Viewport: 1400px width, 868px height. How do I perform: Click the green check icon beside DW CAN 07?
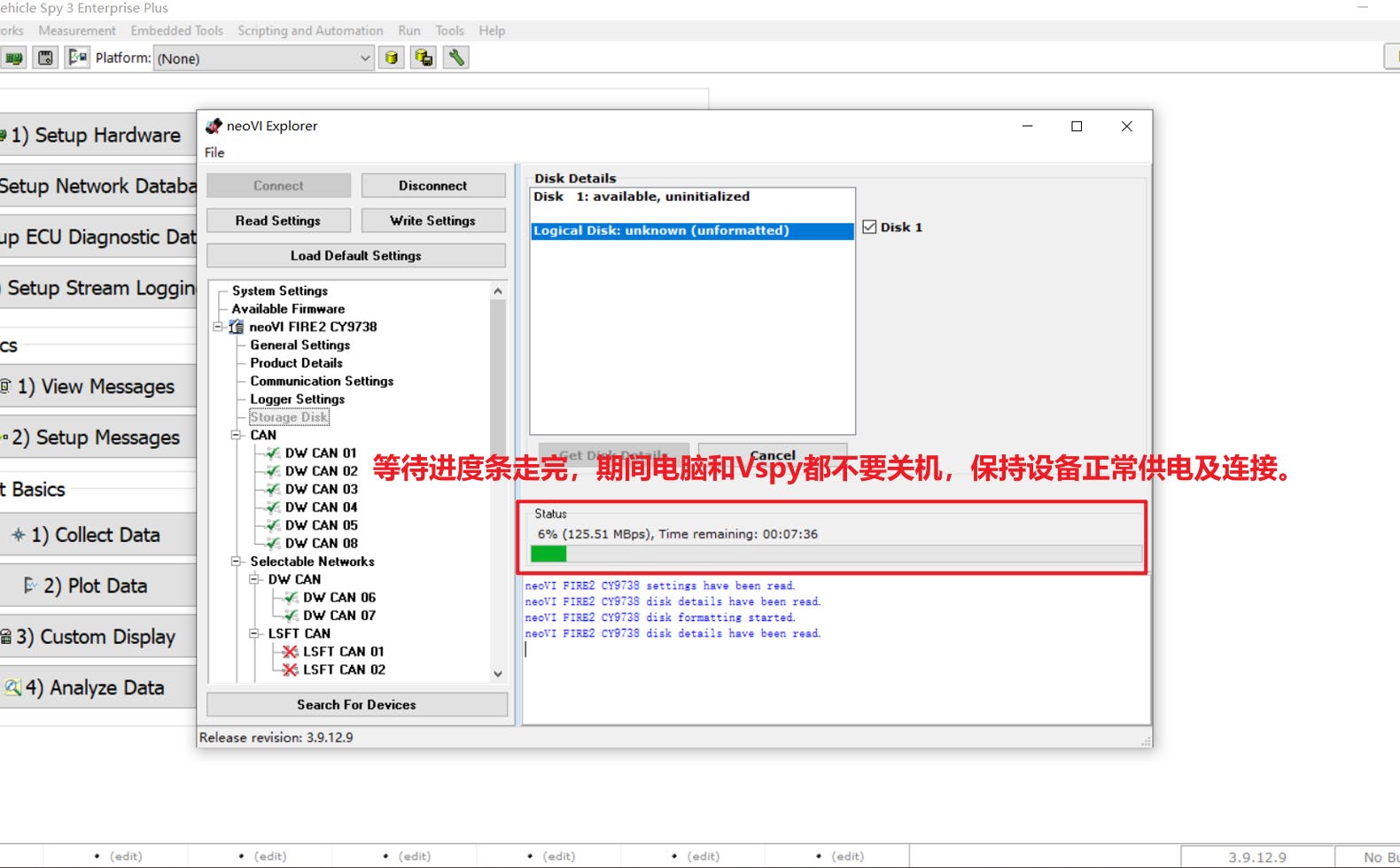pyautogui.click(x=291, y=616)
